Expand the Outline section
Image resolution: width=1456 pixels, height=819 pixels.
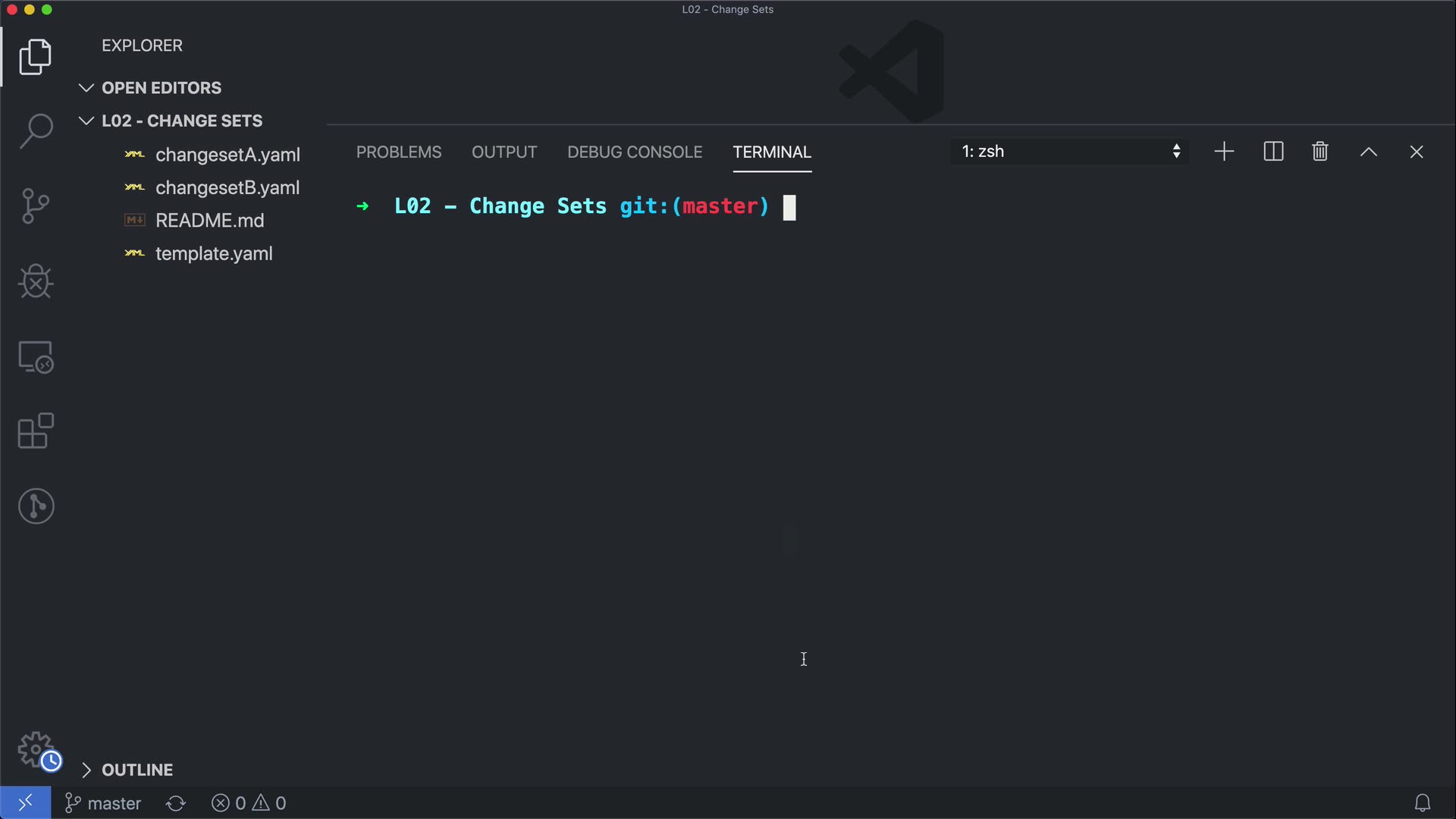tap(86, 770)
